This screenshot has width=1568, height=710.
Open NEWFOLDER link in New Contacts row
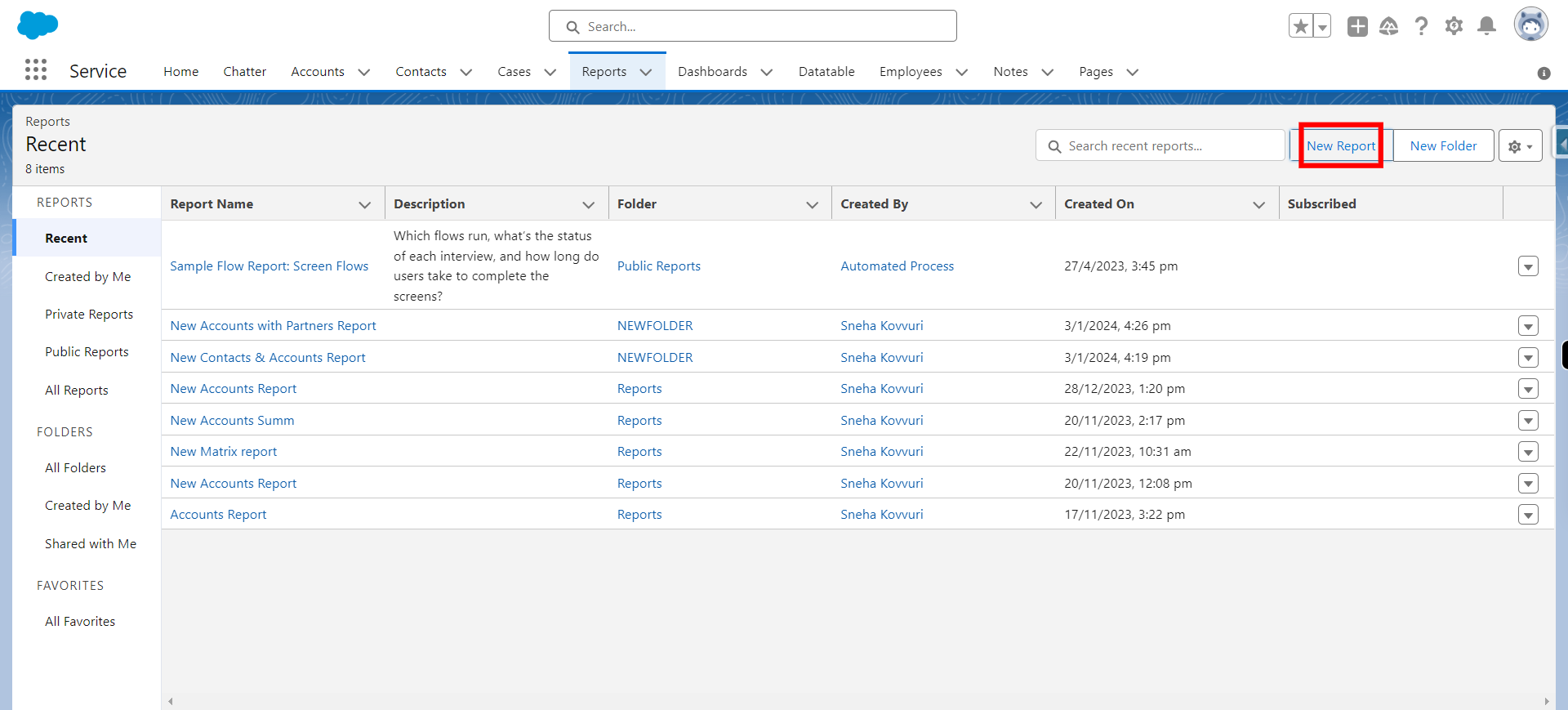tap(655, 358)
